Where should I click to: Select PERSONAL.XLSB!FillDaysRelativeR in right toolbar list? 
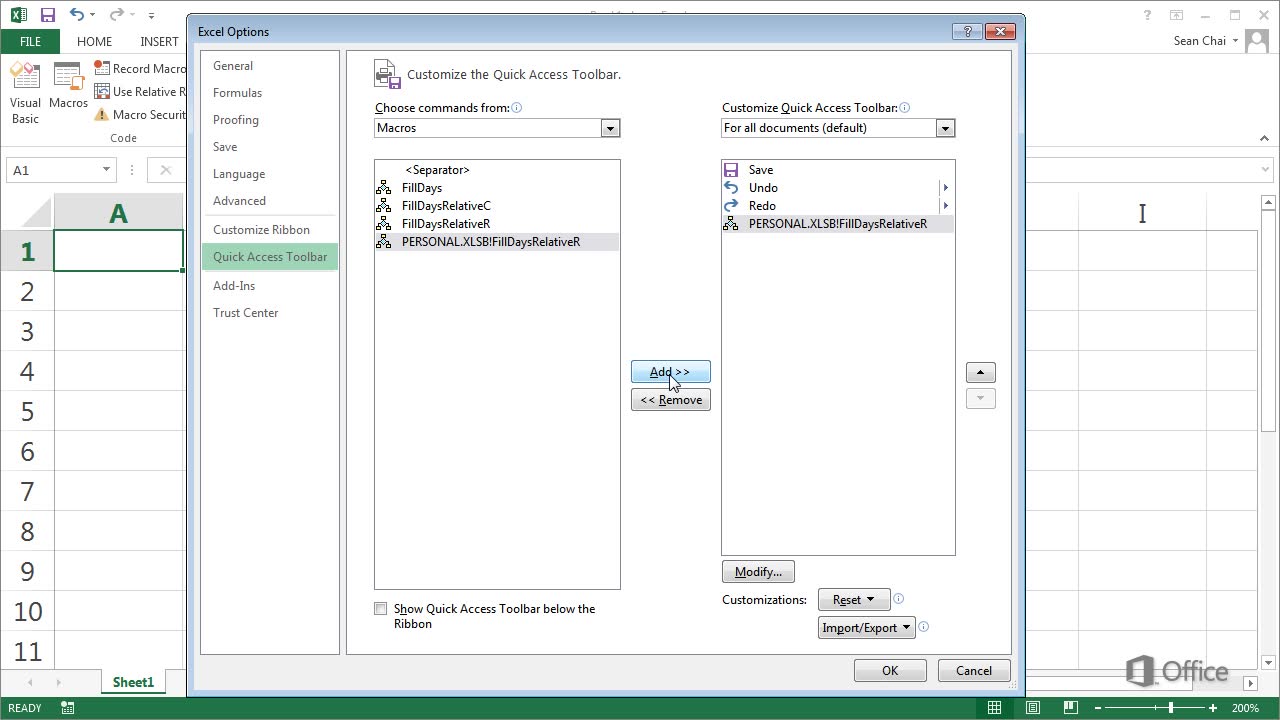point(838,224)
